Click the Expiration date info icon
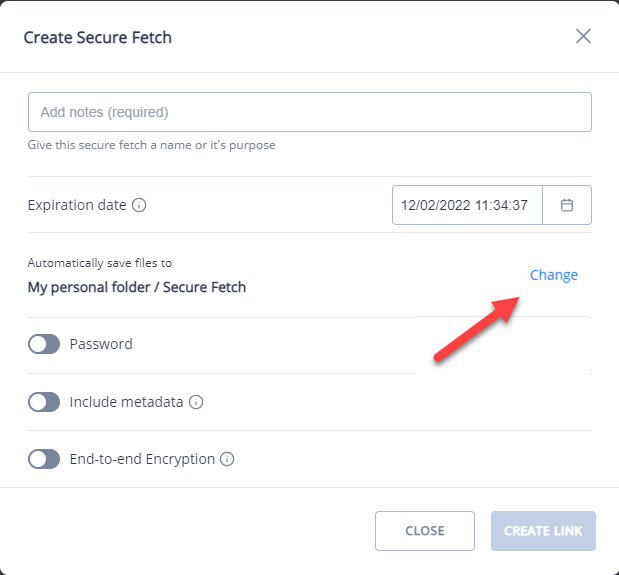 click(139, 205)
